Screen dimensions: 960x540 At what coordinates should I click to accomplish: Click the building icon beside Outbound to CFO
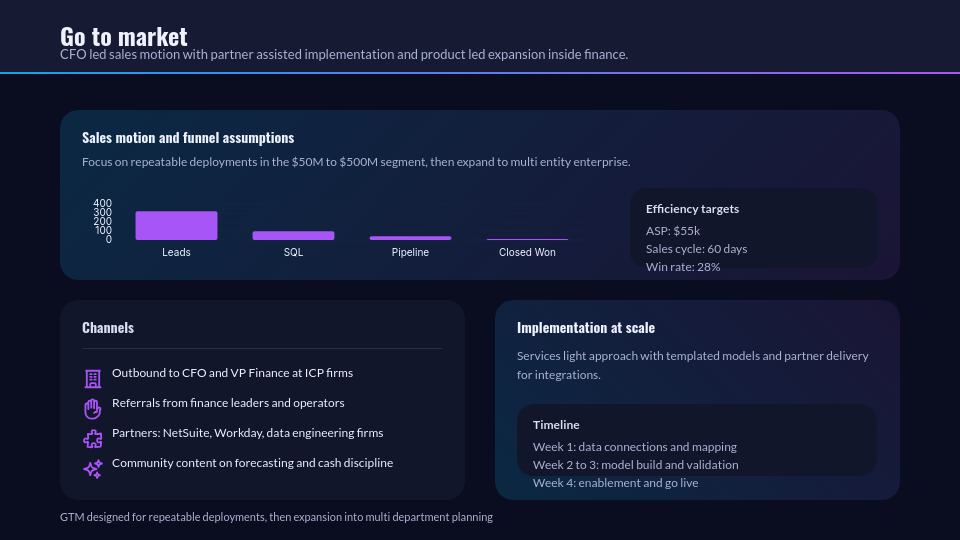pyautogui.click(x=93, y=378)
